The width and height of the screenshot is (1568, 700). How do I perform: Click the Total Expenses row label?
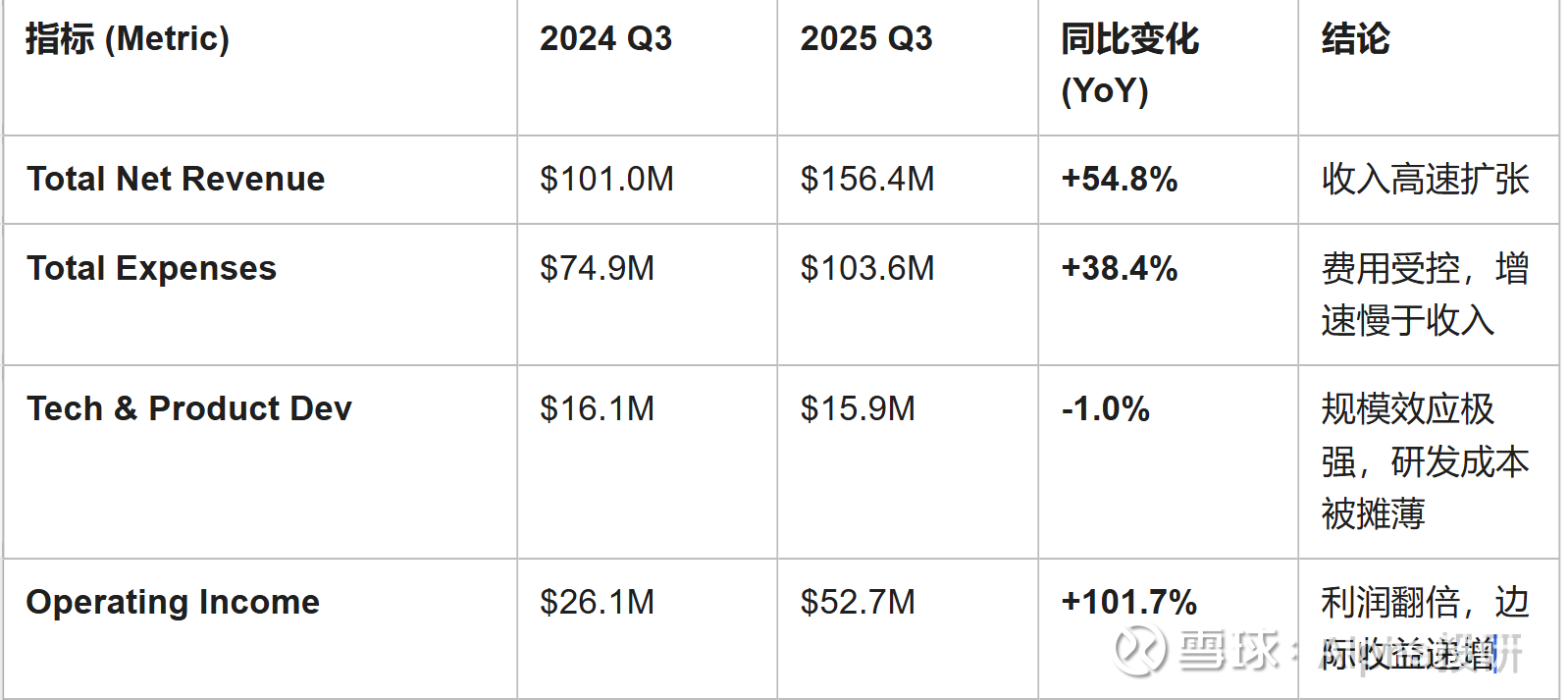coord(151,268)
